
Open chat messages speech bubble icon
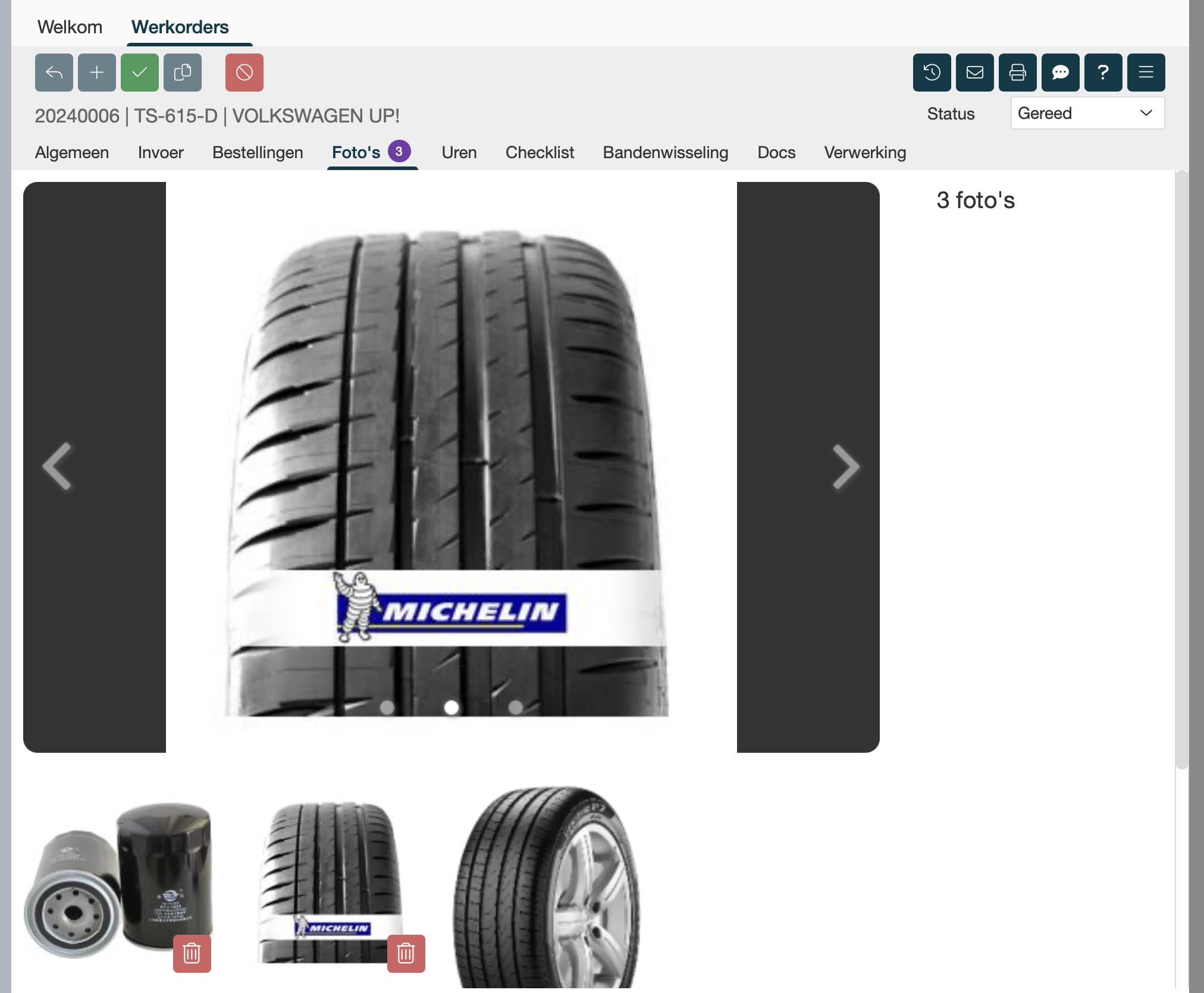[x=1060, y=73]
